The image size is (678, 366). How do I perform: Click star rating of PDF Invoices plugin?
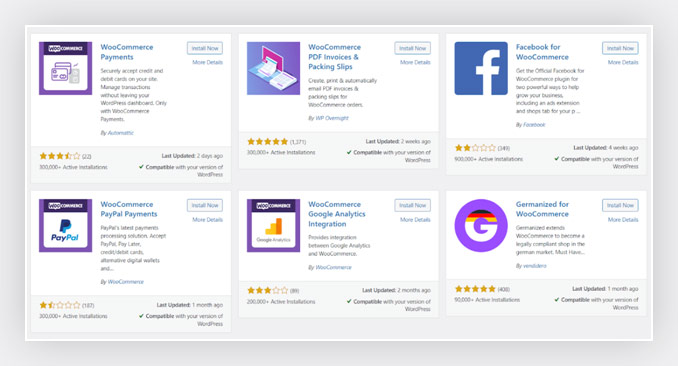267,141
